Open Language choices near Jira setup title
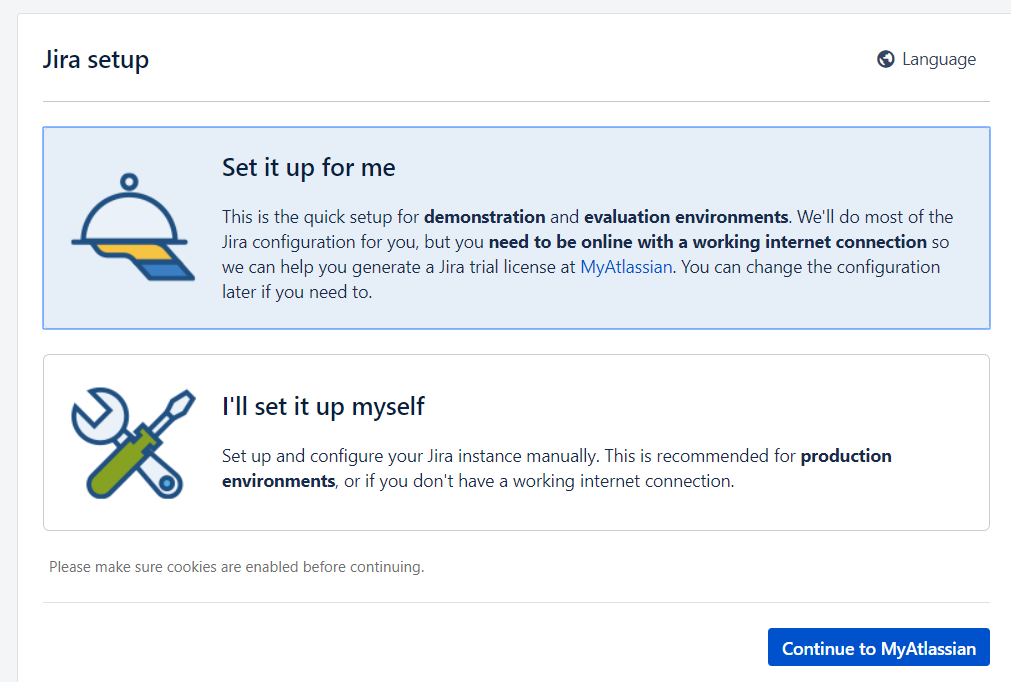Viewport: 1011px width, 682px height. point(926,58)
